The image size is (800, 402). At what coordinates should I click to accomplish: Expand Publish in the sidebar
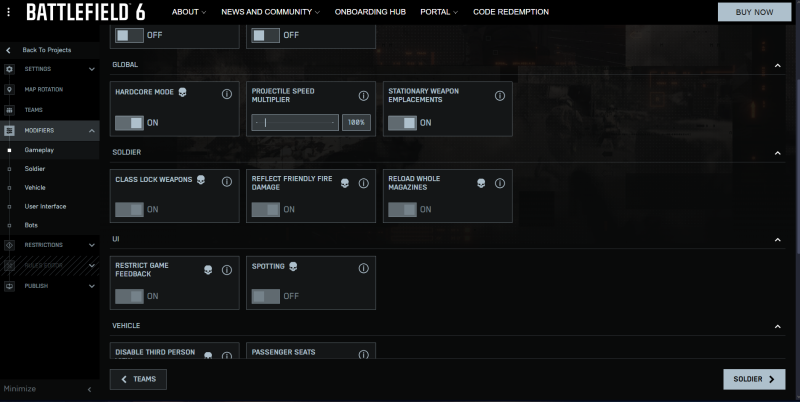tap(92, 286)
